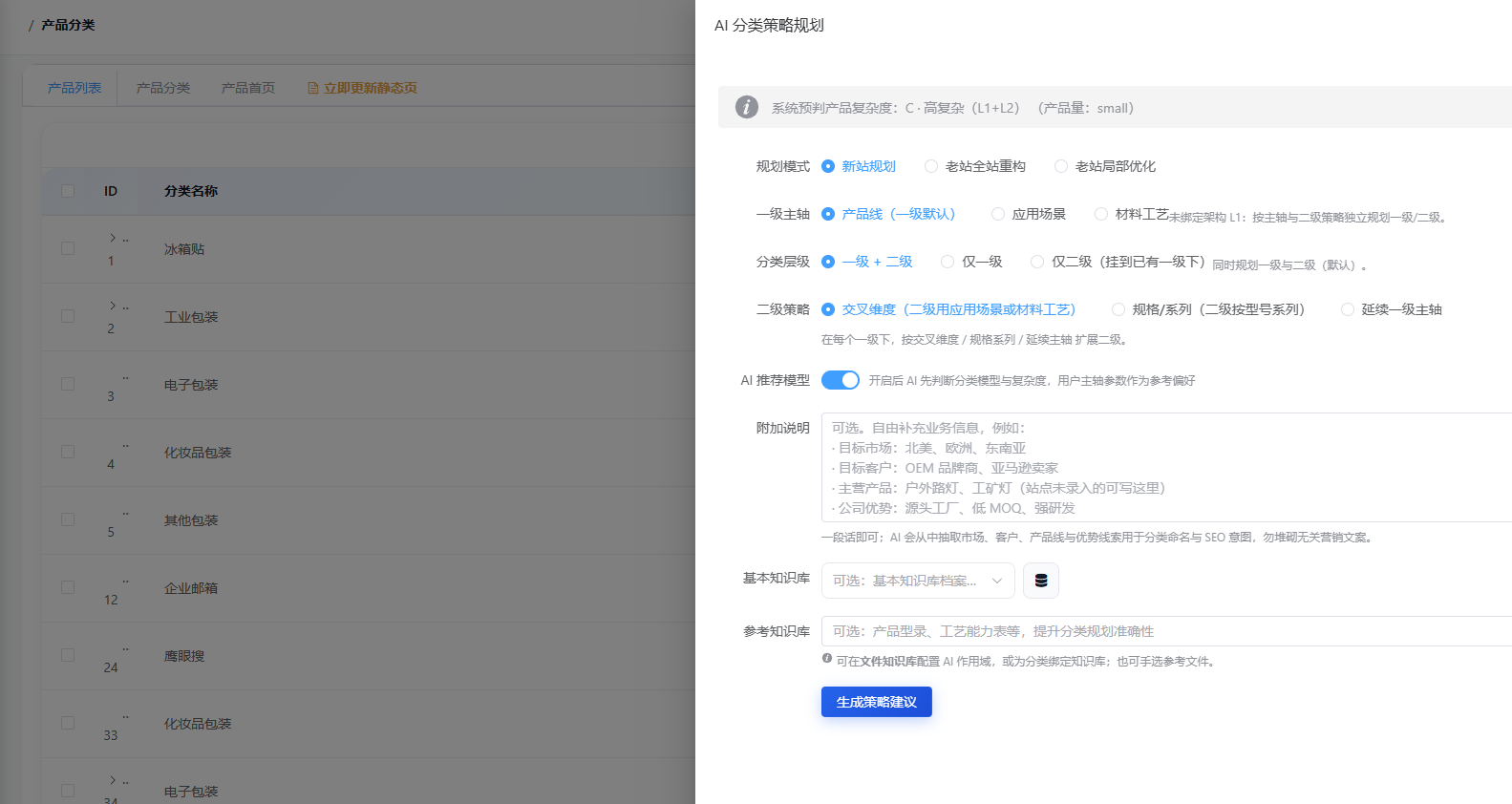The height and width of the screenshot is (804, 1512).
Task: Switch to the 产品分类 tab
Action: pyautogui.click(x=163, y=88)
